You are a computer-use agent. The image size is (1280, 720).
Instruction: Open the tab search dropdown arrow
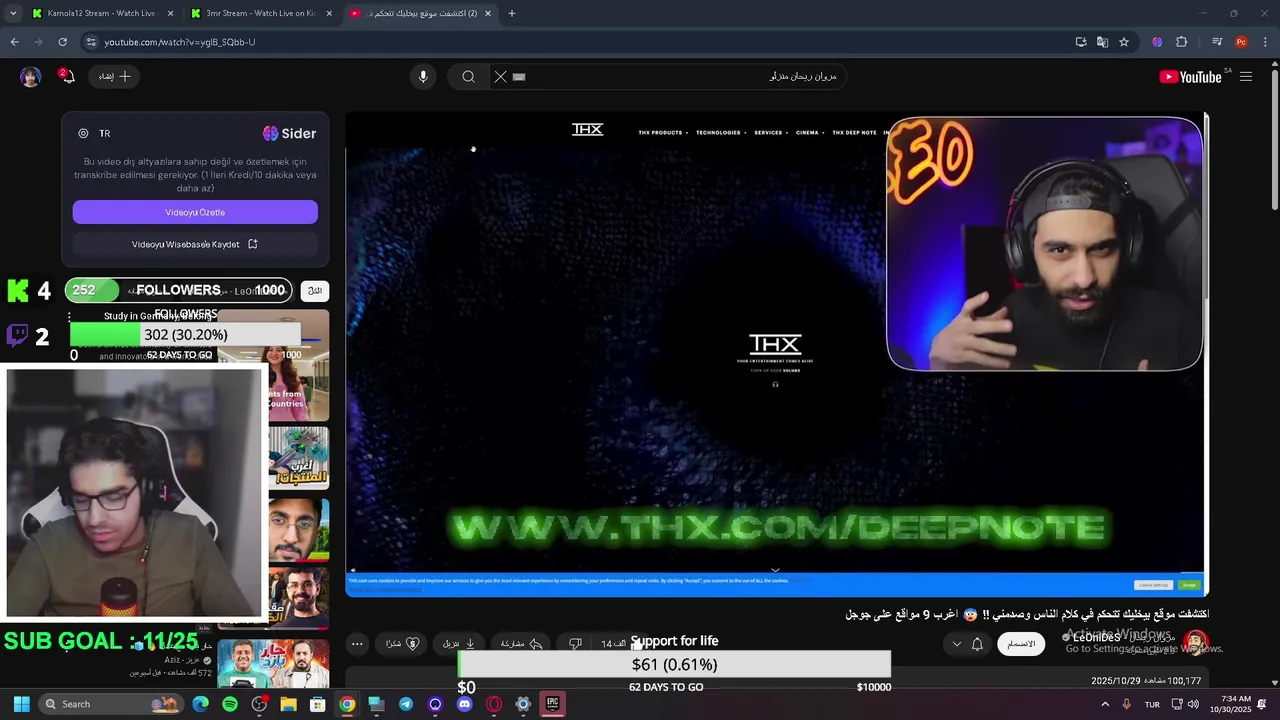tap(11, 13)
